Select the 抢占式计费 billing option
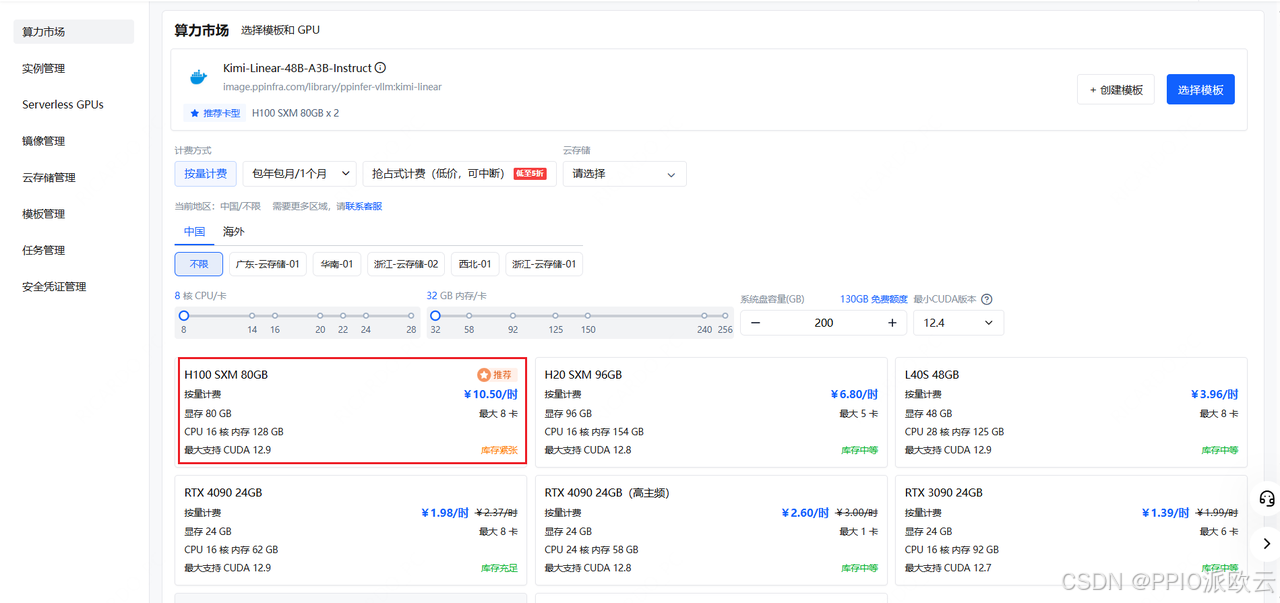1280x603 pixels. [459, 173]
